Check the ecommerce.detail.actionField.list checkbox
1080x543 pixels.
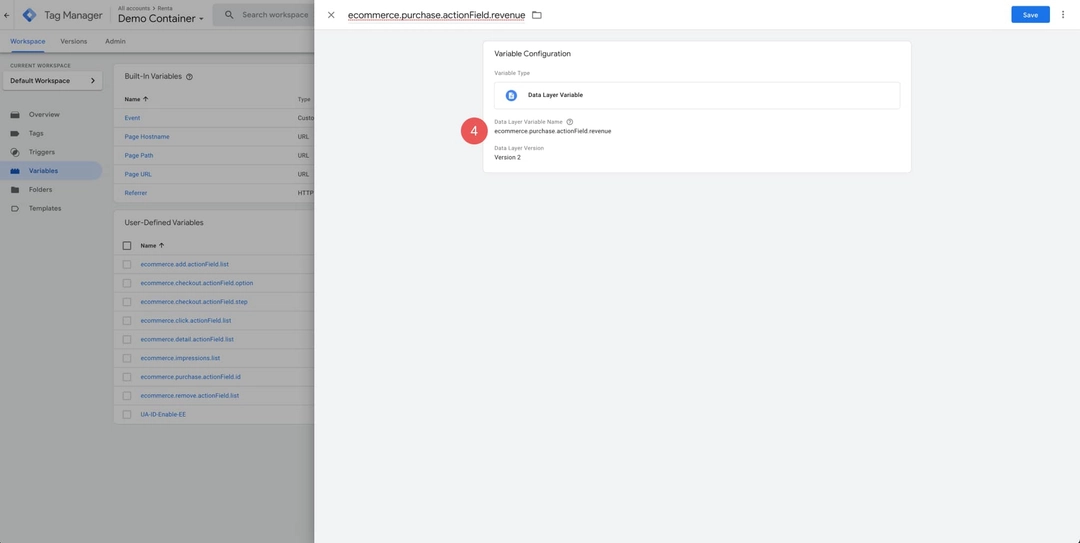tap(127, 339)
